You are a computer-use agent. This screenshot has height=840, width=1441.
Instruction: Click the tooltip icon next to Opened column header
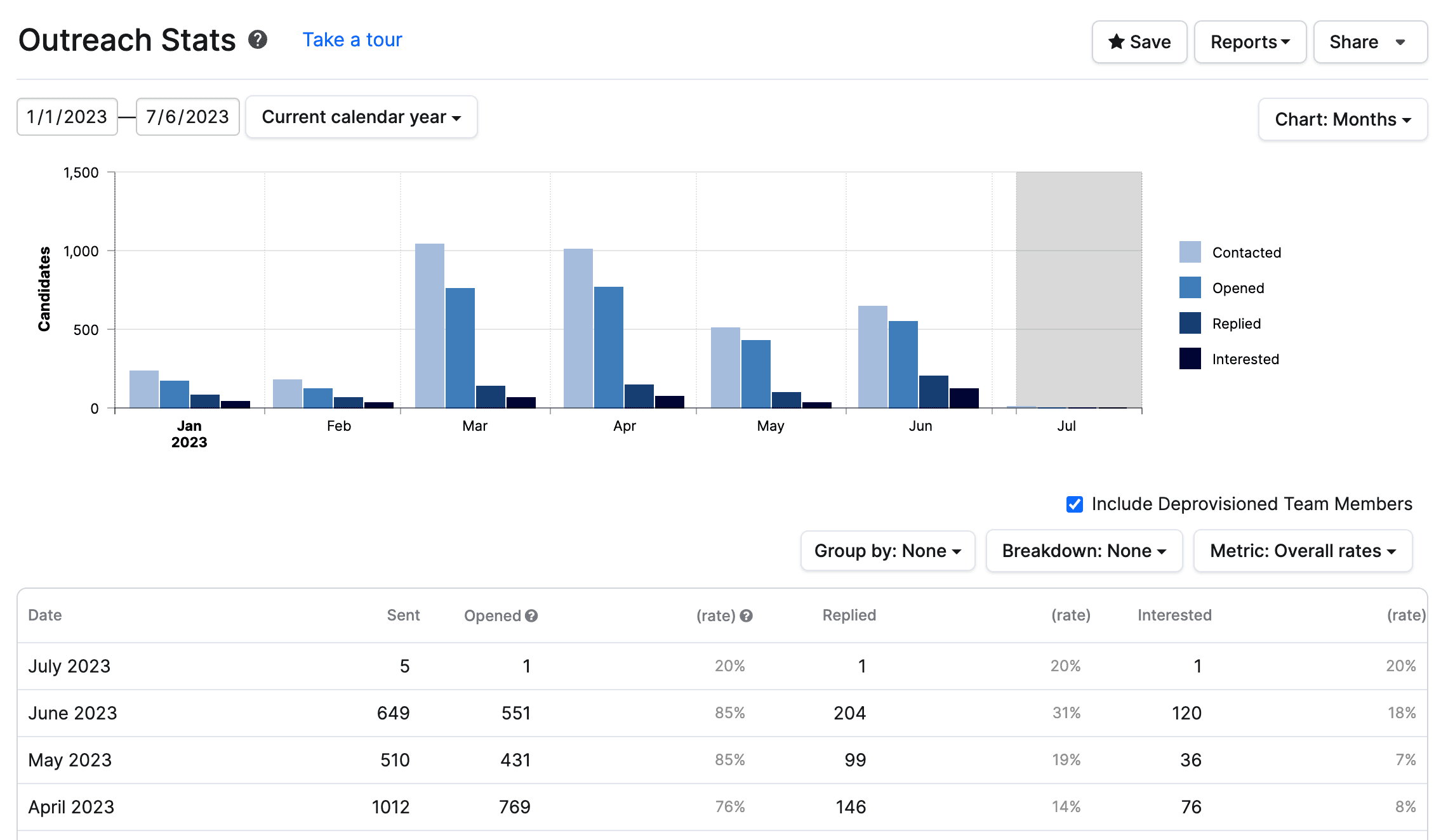tap(532, 615)
